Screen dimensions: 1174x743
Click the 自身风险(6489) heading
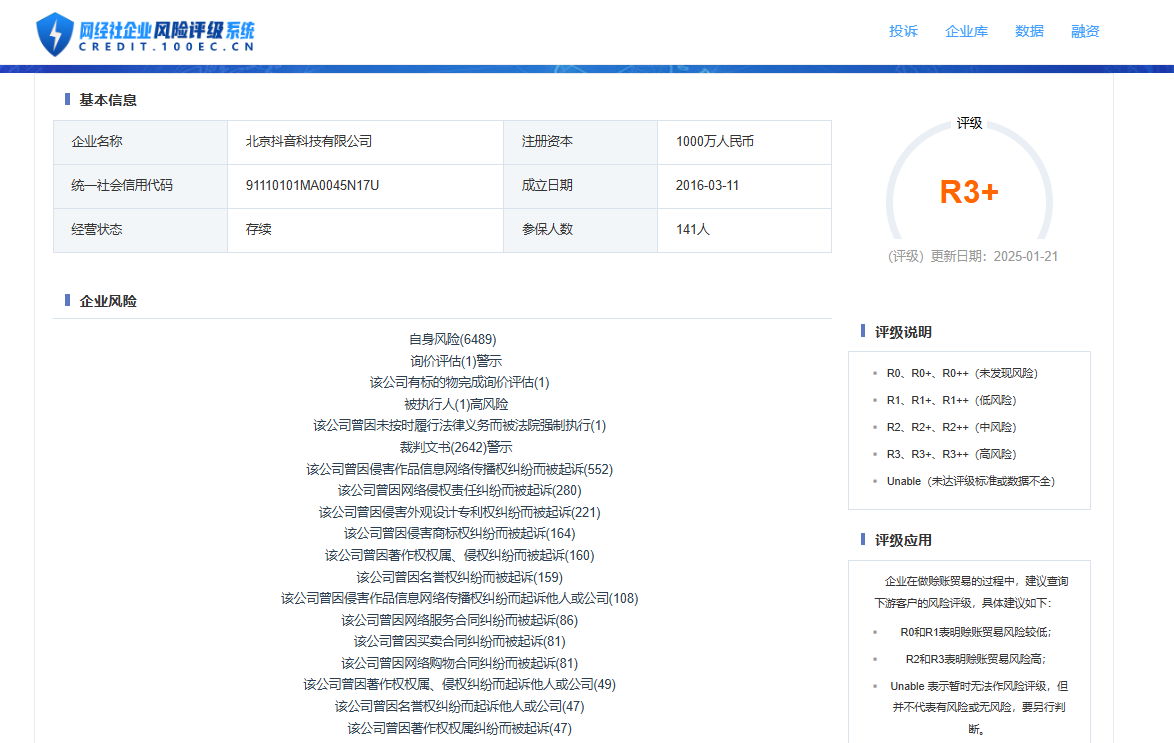pyautogui.click(x=452, y=339)
